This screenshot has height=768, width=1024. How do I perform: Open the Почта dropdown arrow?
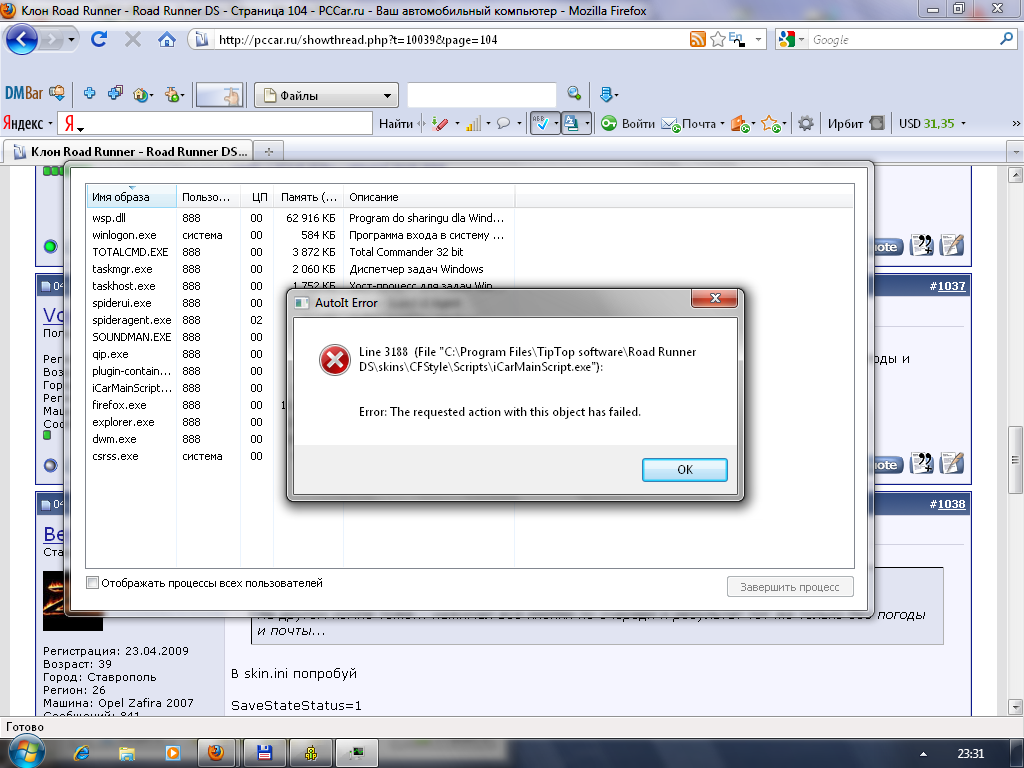(722, 124)
